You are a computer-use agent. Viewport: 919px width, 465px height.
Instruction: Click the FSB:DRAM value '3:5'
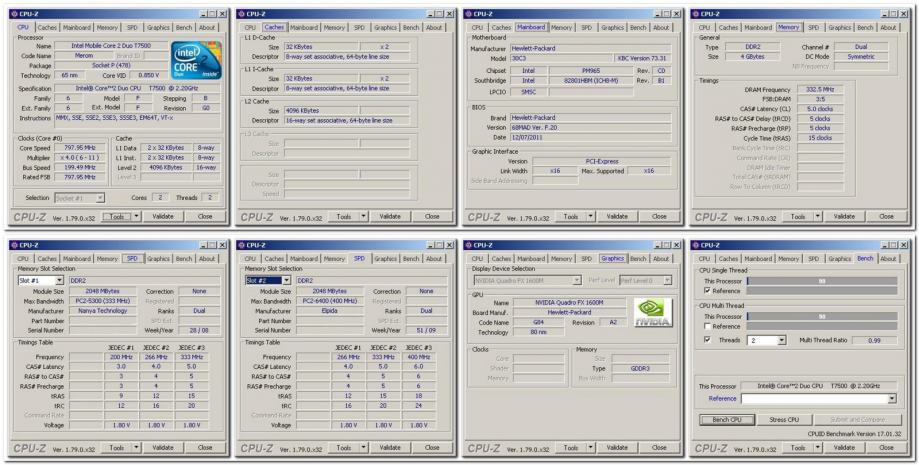point(820,99)
